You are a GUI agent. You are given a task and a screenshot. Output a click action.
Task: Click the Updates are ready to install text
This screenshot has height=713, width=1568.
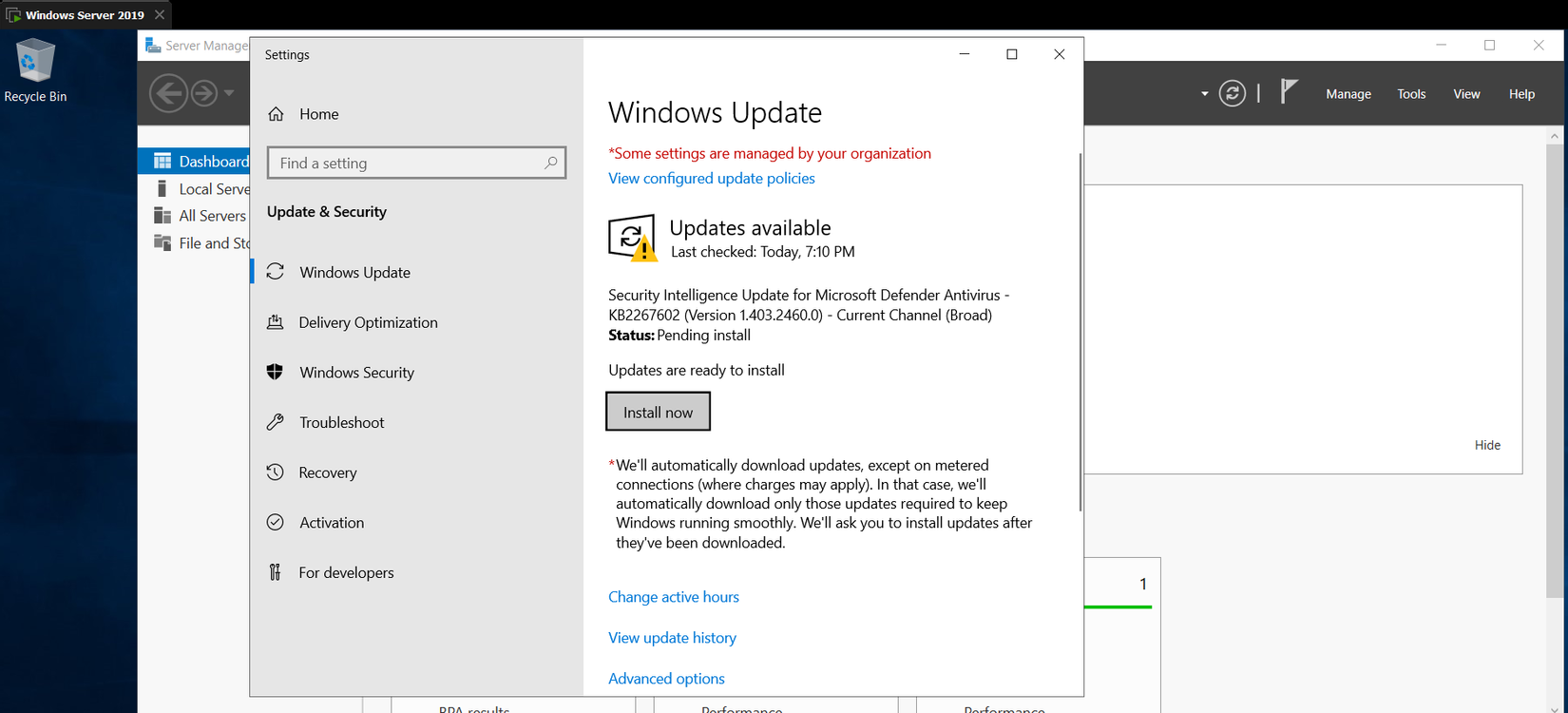pyautogui.click(x=697, y=370)
